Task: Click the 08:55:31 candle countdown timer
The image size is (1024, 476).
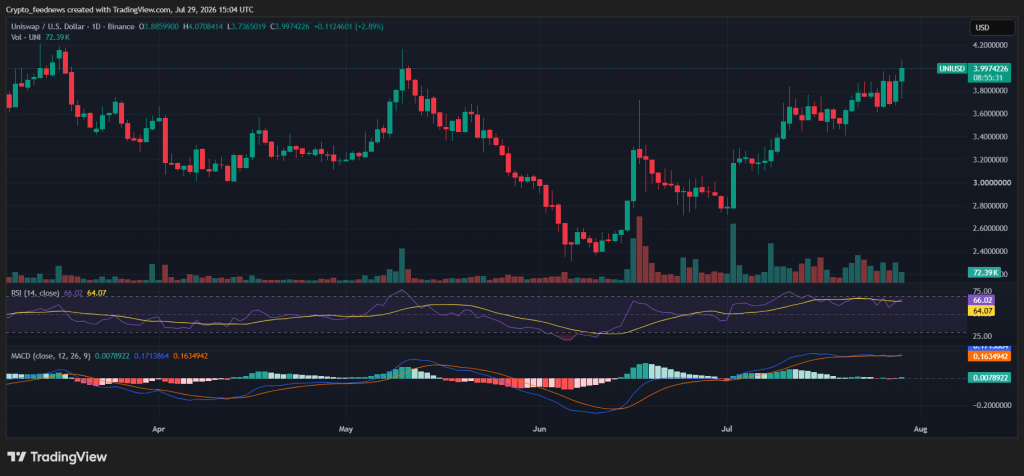Action: pyautogui.click(x=987, y=77)
